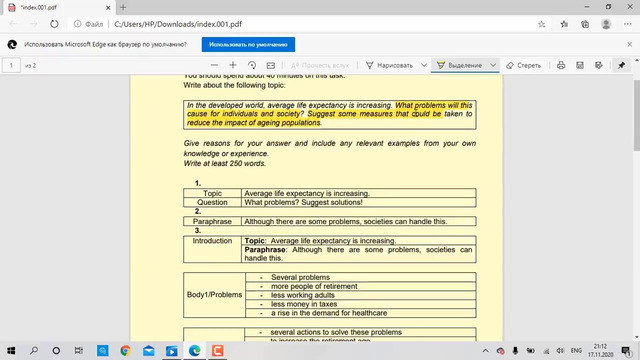Viewport: 640px width, 360px height.
Task: Zoom in with the plus icon
Action: (x=233, y=65)
